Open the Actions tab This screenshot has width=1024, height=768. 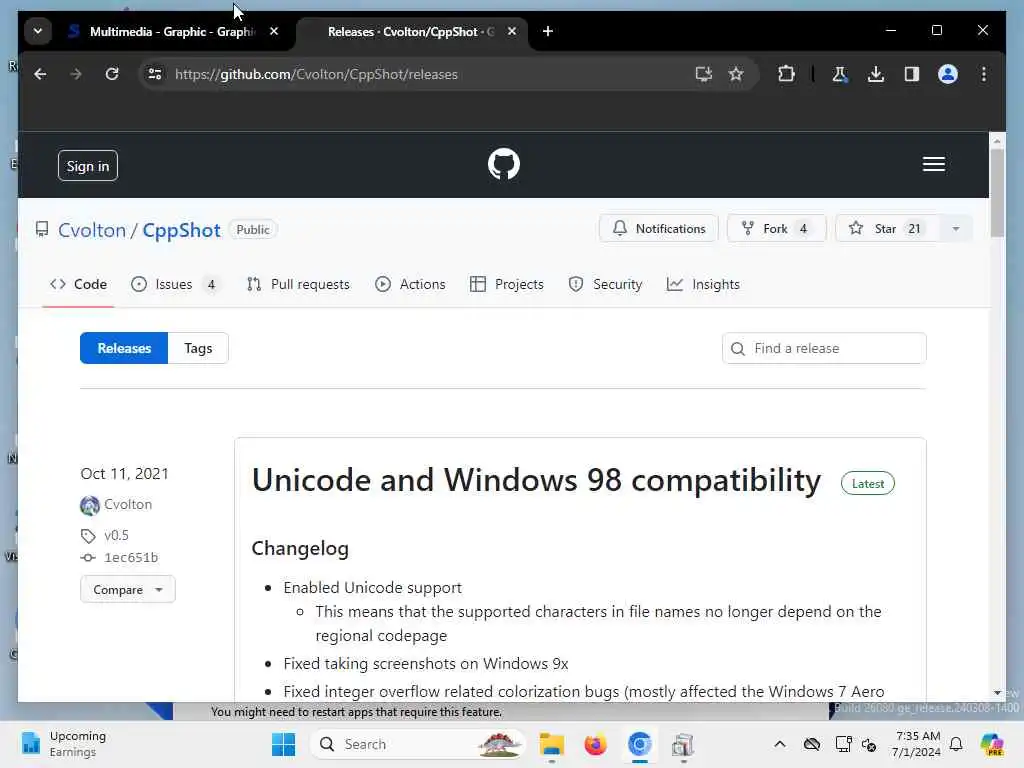point(410,285)
